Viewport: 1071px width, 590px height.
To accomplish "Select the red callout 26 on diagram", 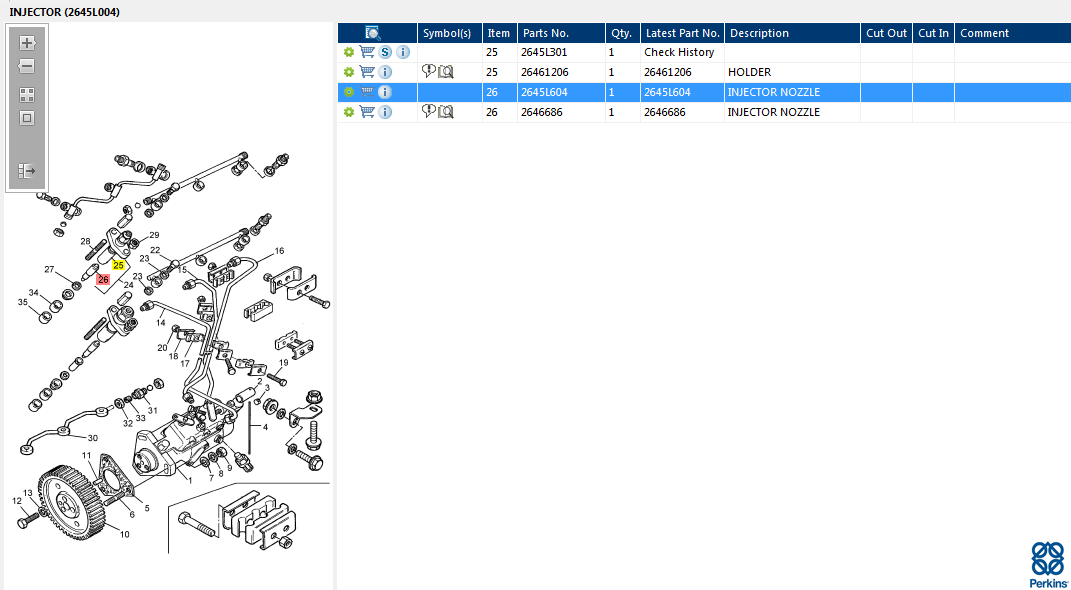I will (x=103, y=279).
